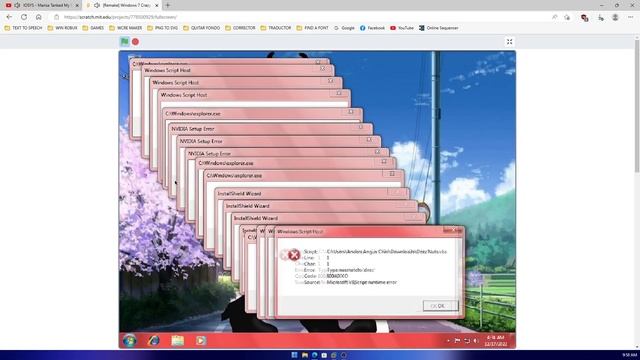Click the Windows 7 taskbar clock
The height and width of the screenshot is (360, 640).
pyautogui.click(x=496, y=341)
